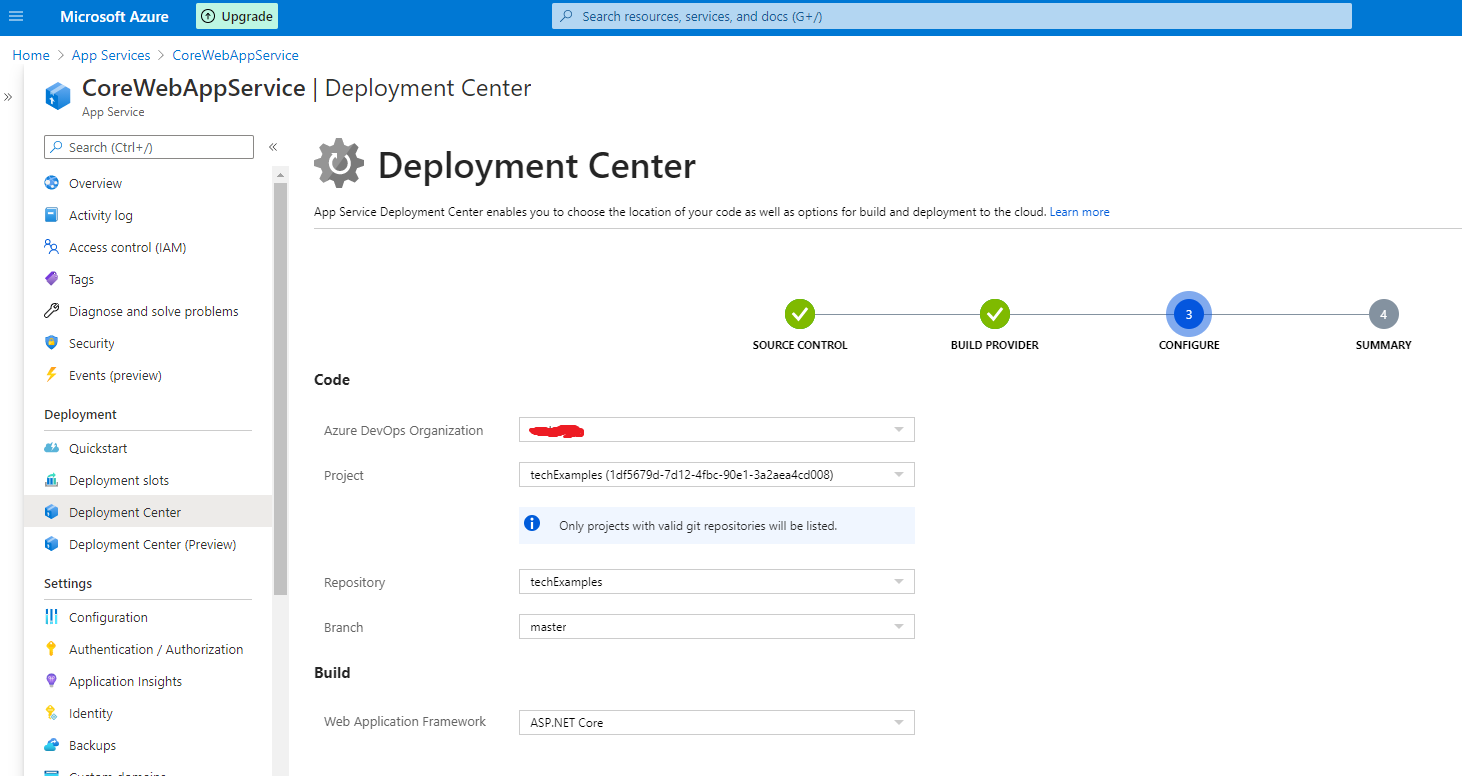Click the Identity key icon
Image resolution: width=1462 pixels, height=776 pixels.
click(52, 713)
